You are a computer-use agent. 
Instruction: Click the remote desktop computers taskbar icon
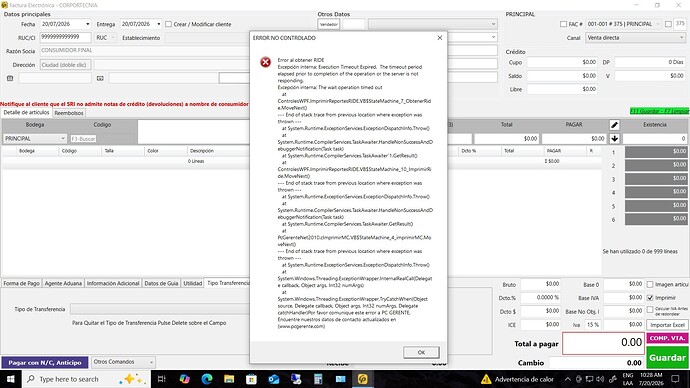click(x=296, y=379)
